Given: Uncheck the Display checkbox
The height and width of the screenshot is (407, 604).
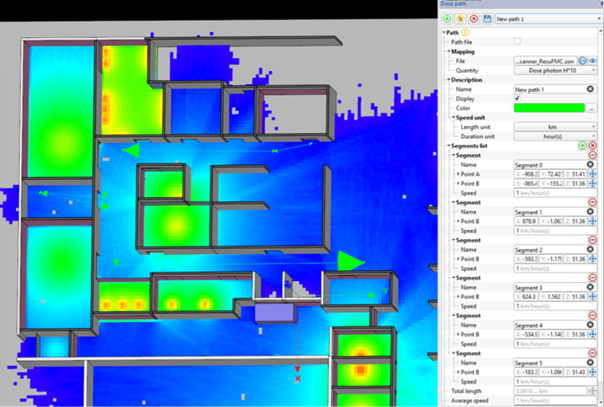Looking at the screenshot, I should [x=517, y=99].
